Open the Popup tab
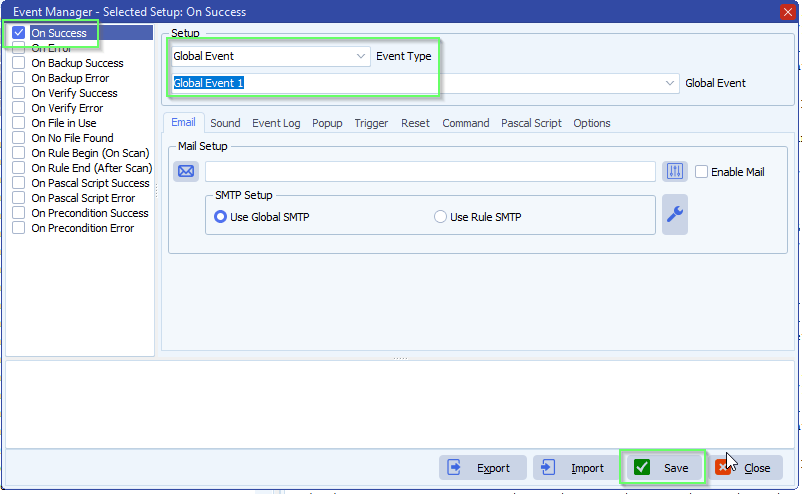 [327, 123]
